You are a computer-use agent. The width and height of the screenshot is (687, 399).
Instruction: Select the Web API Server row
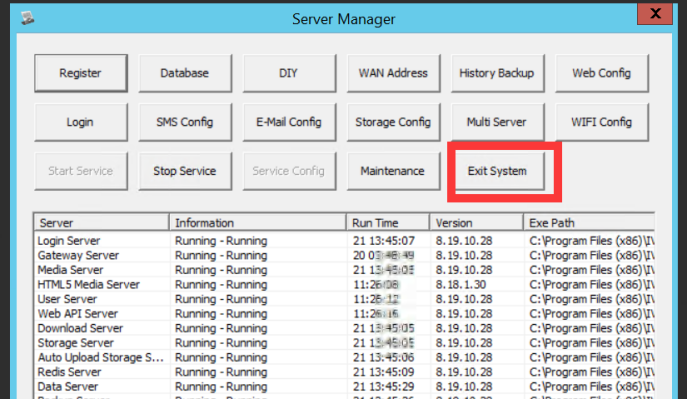pyautogui.click(x=344, y=314)
